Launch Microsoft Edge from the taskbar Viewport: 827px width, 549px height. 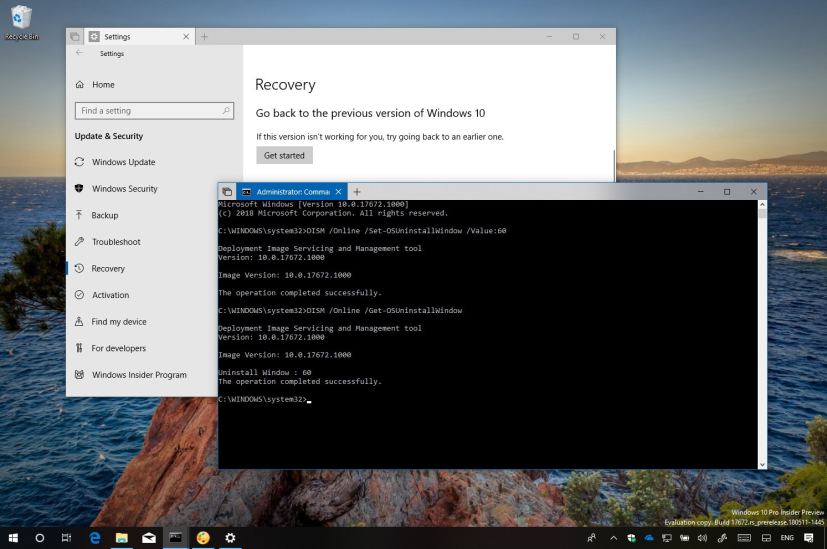(x=95, y=538)
